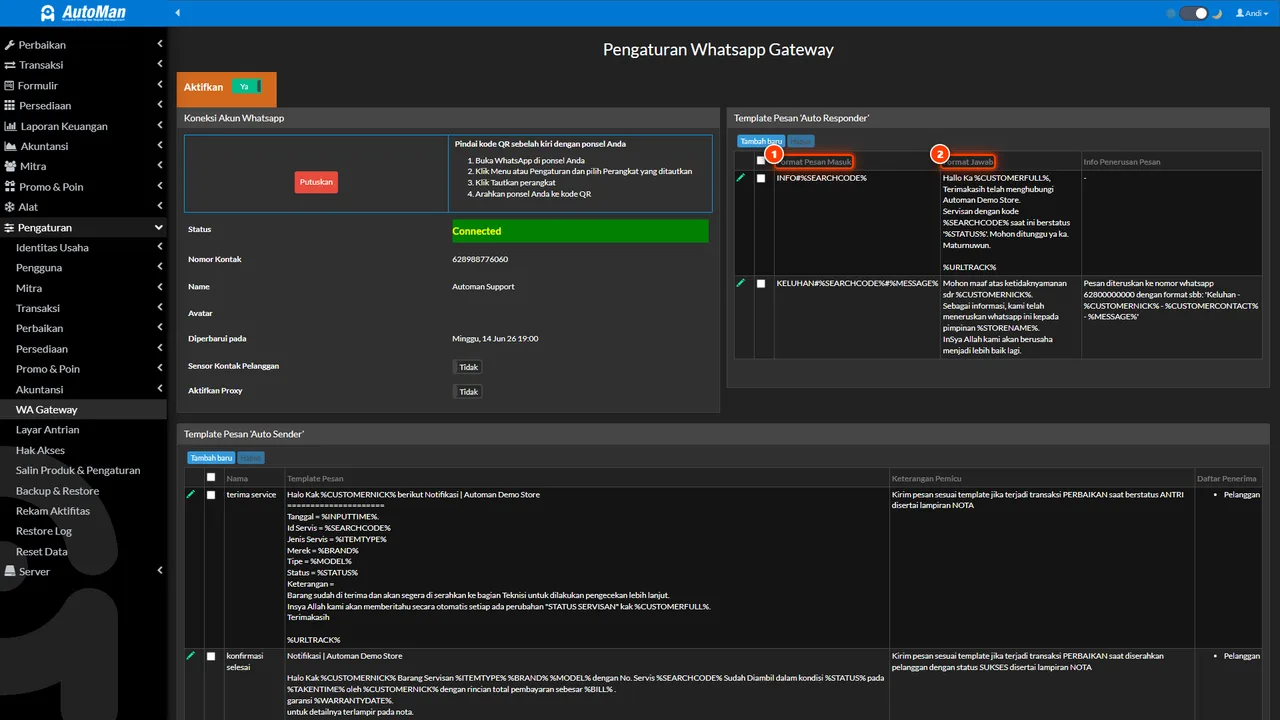Click the moon icon in the header
The height and width of the screenshot is (720, 1280).
pos(1217,13)
